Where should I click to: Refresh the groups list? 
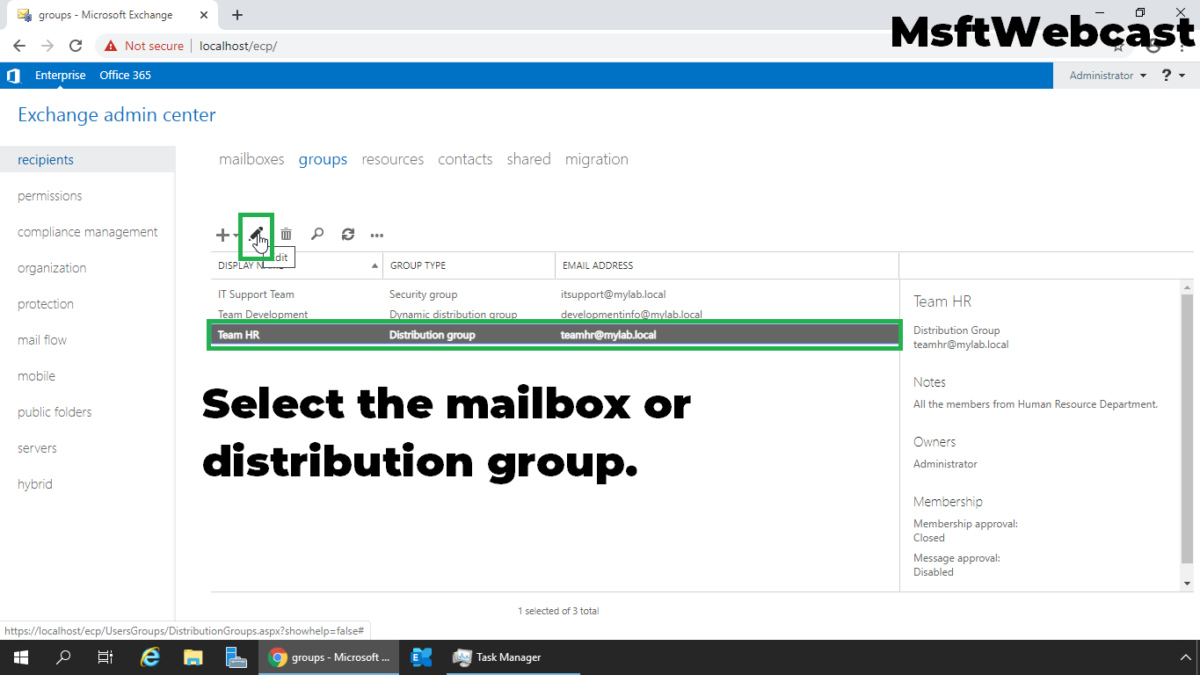pyautogui.click(x=347, y=234)
